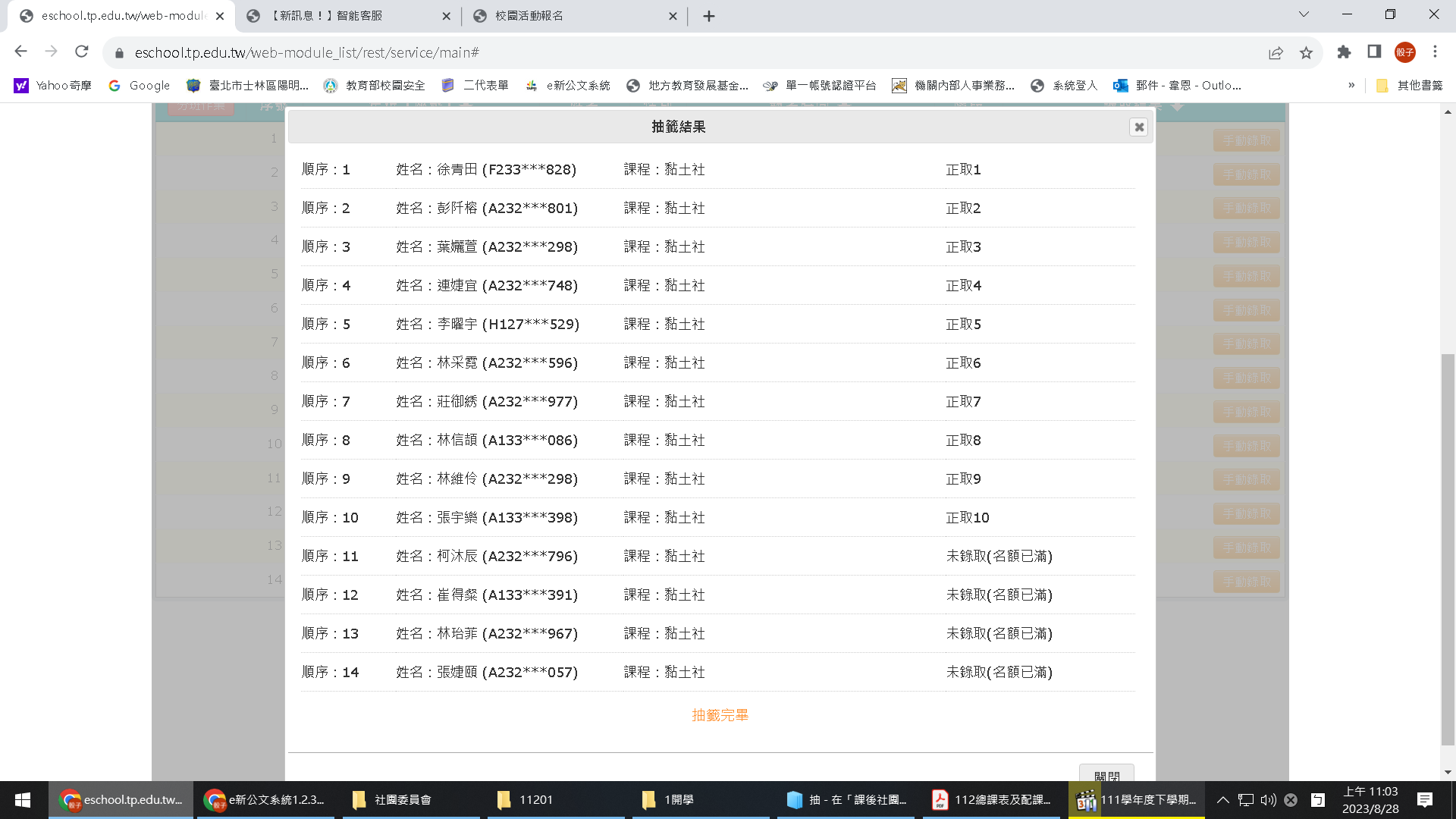Expand hidden bookmarks overflow chevron
The width and height of the screenshot is (1456, 819).
(1351, 86)
